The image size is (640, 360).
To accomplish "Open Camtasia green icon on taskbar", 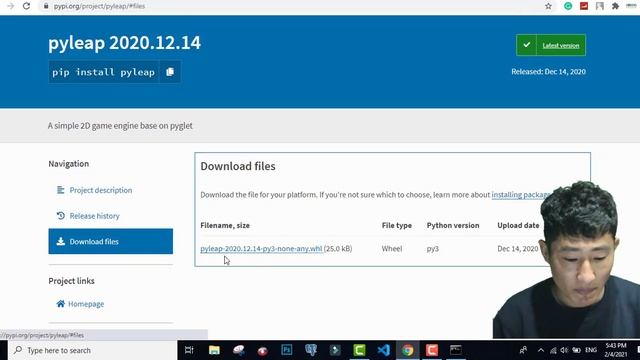I will point(359,350).
